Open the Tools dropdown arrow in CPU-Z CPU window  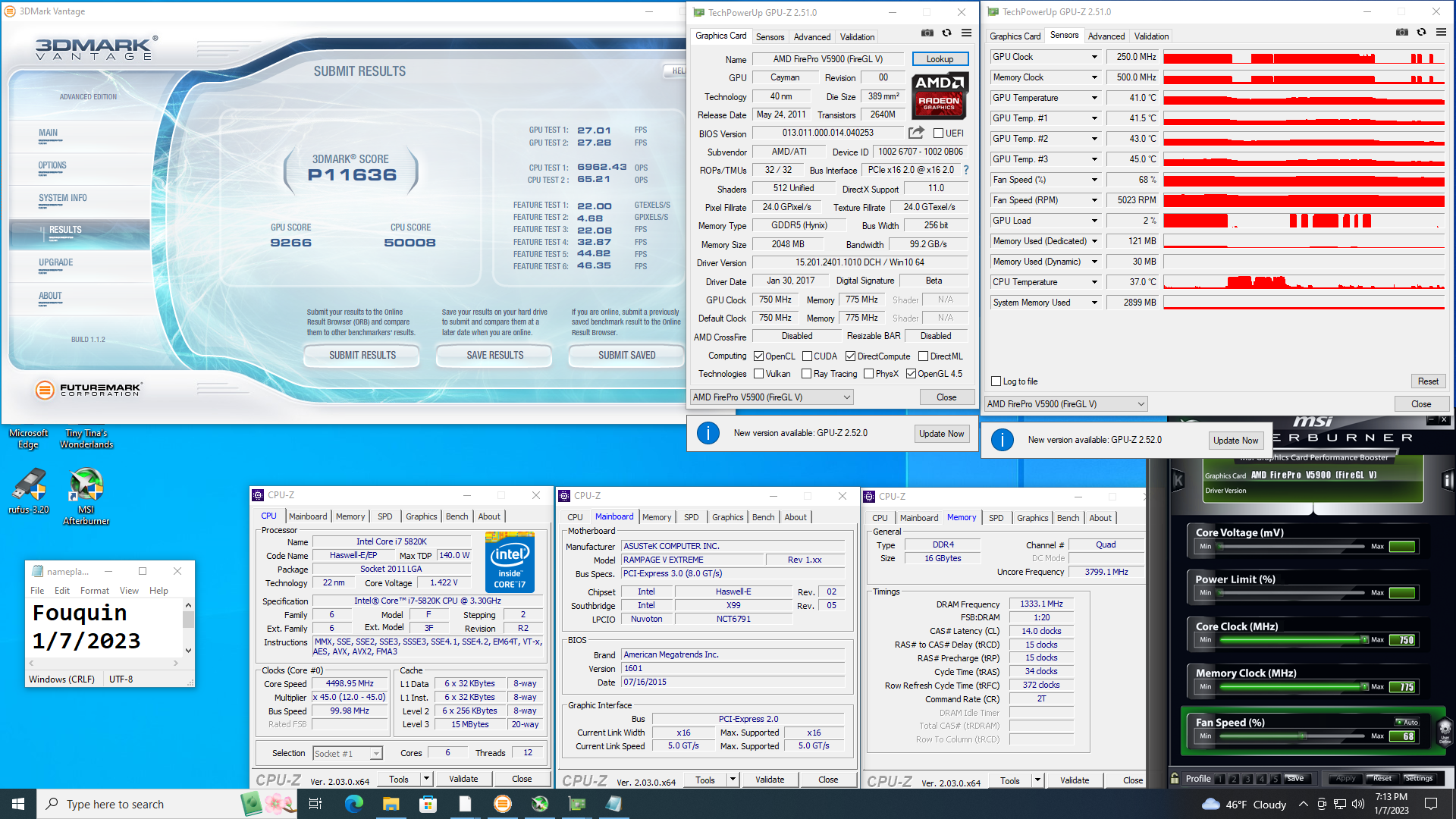click(x=427, y=779)
